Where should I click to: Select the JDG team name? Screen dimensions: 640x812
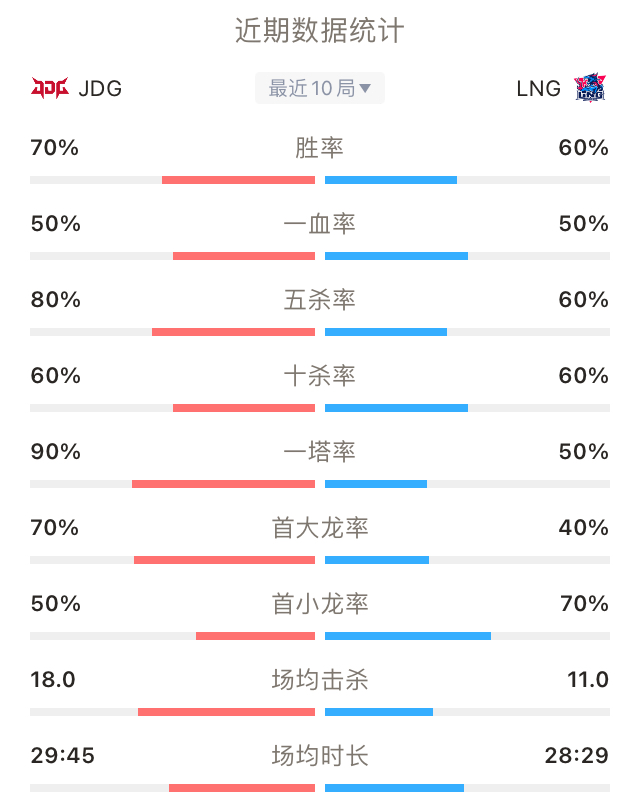click(100, 89)
